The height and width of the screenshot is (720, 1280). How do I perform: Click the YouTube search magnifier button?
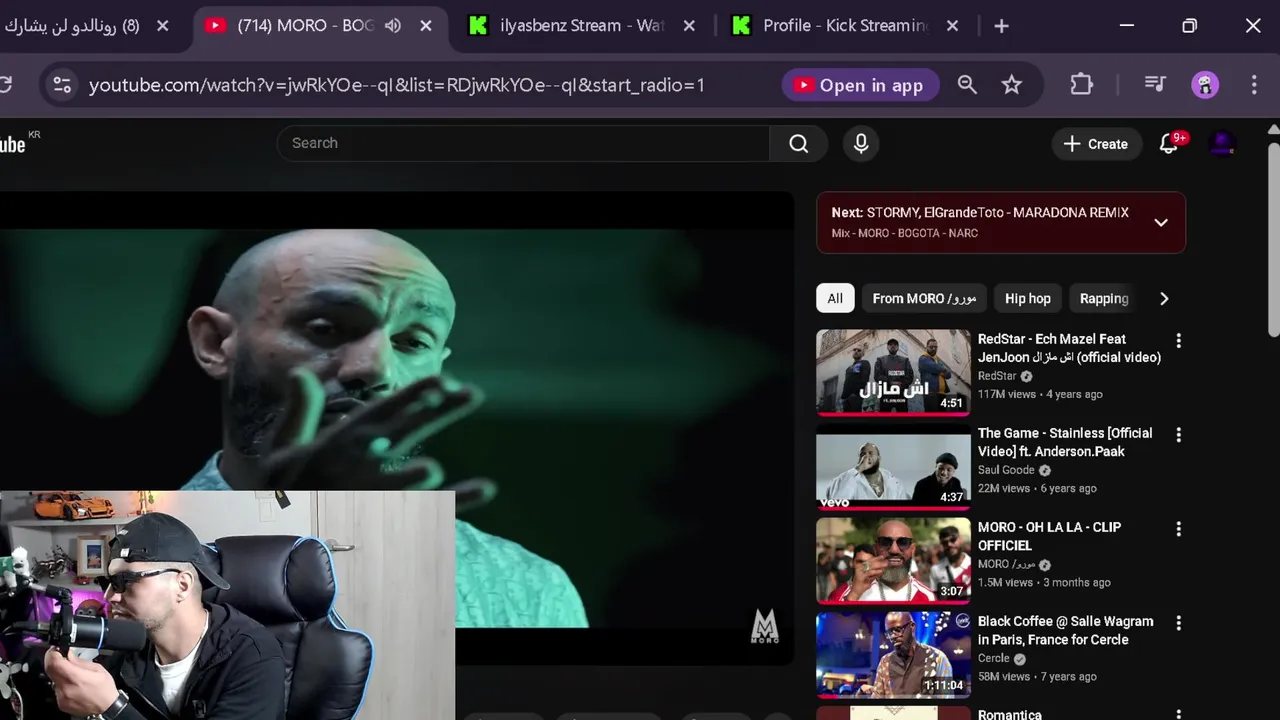coord(798,143)
